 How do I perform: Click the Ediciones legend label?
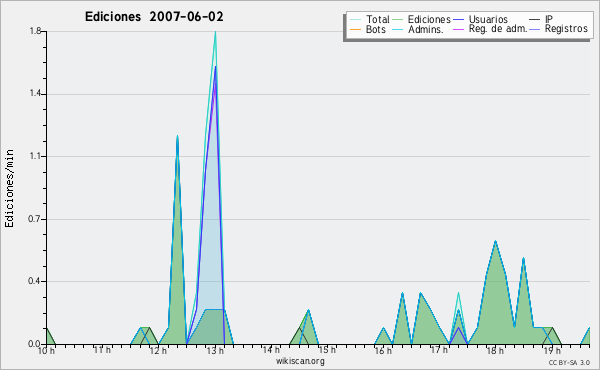coord(429,19)
